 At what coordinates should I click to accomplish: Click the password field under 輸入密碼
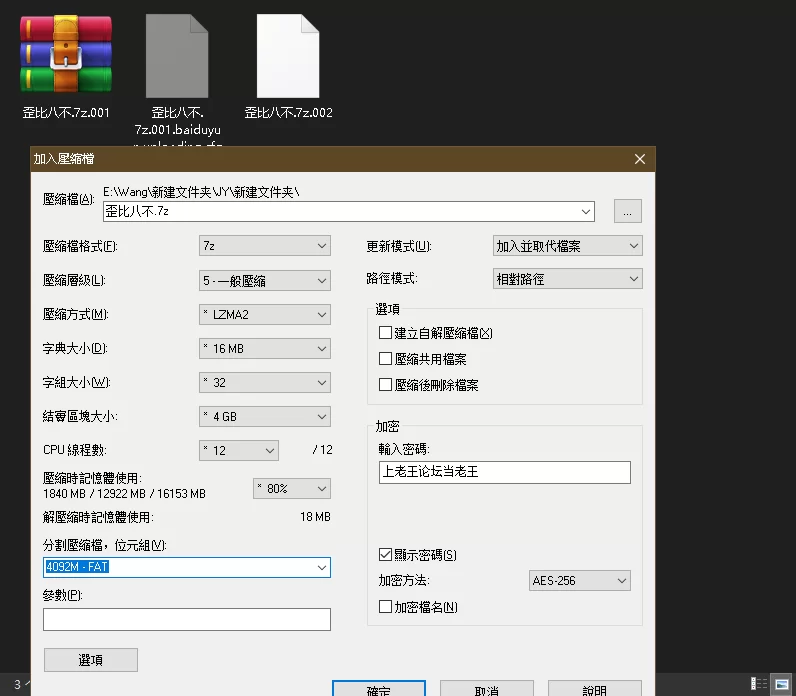pyautogui.click(x=505, y=472)
